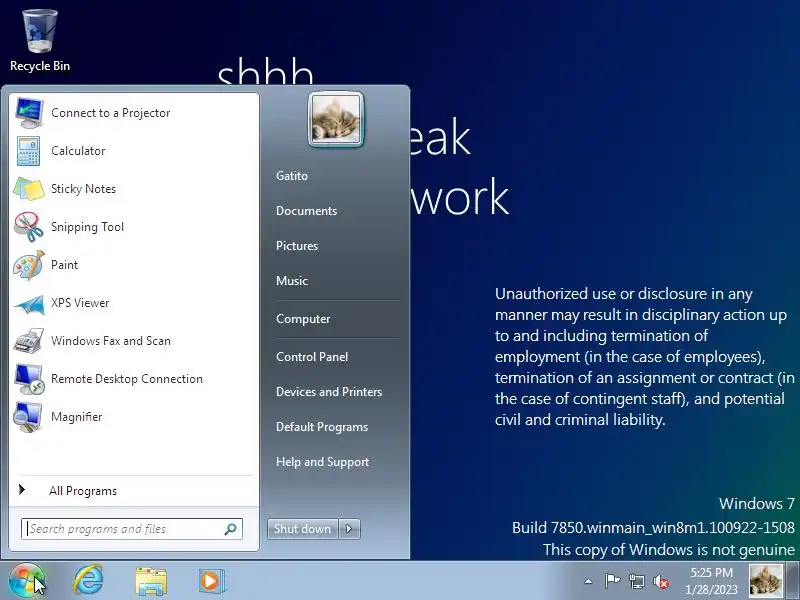Launch the Calculator icon
Image resolution: width=800 pixels, height=600 pixels.
pos(28,151)
